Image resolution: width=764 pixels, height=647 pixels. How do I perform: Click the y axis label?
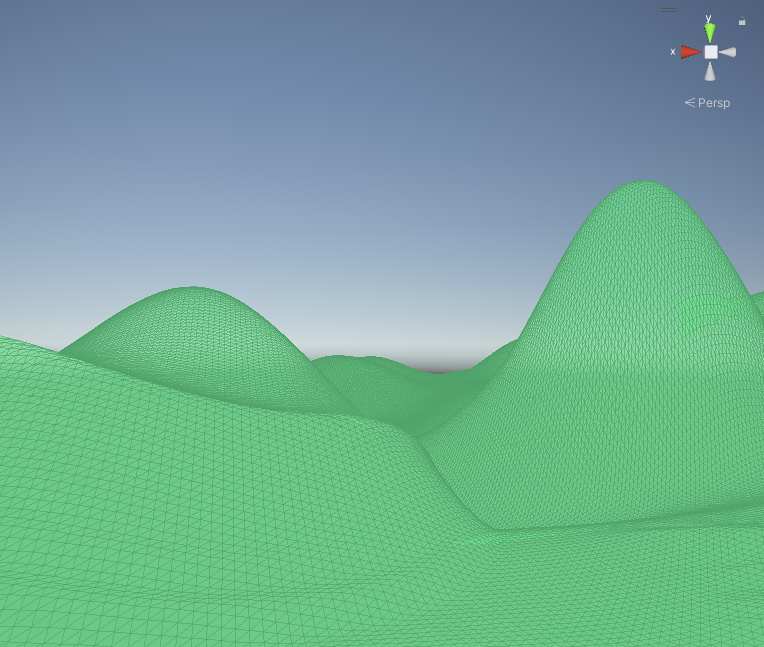708,18
